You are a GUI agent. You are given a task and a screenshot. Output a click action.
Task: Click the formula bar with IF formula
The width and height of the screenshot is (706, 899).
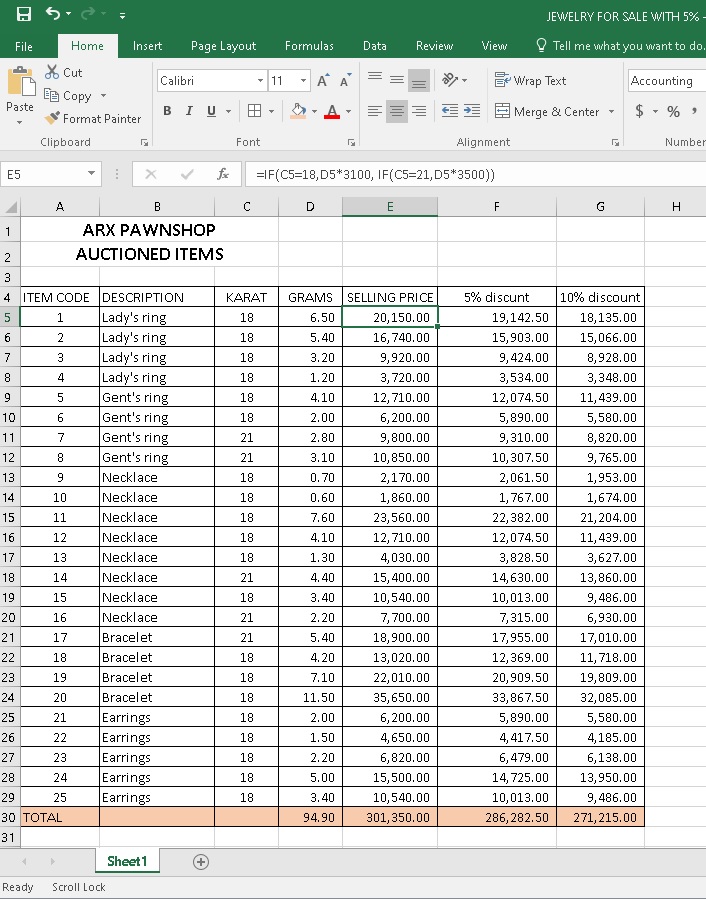pyautogui.click(x=475, y=174)
